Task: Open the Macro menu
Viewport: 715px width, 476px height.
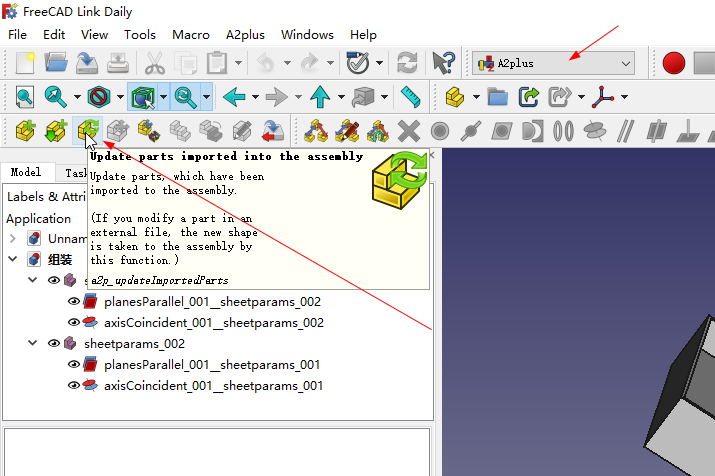Action: pos(191,35)
